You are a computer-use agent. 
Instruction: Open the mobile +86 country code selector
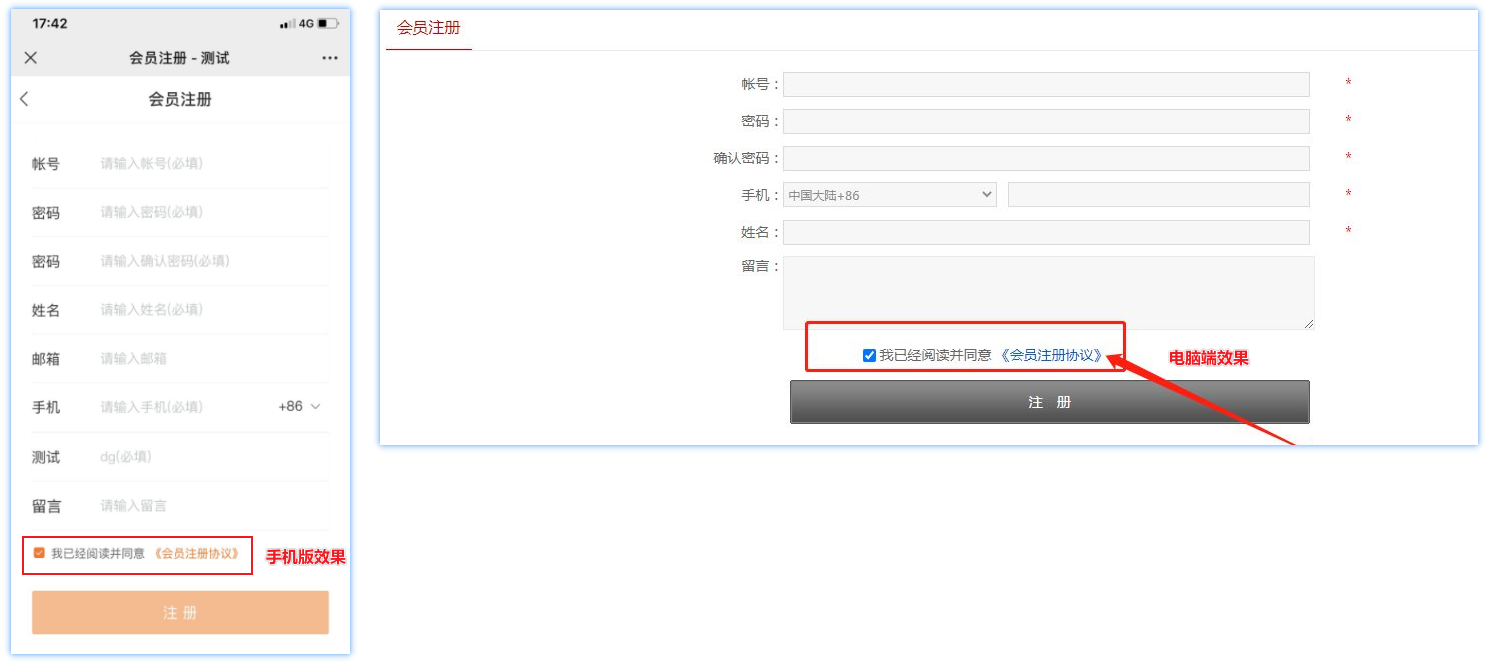(299, 406)
